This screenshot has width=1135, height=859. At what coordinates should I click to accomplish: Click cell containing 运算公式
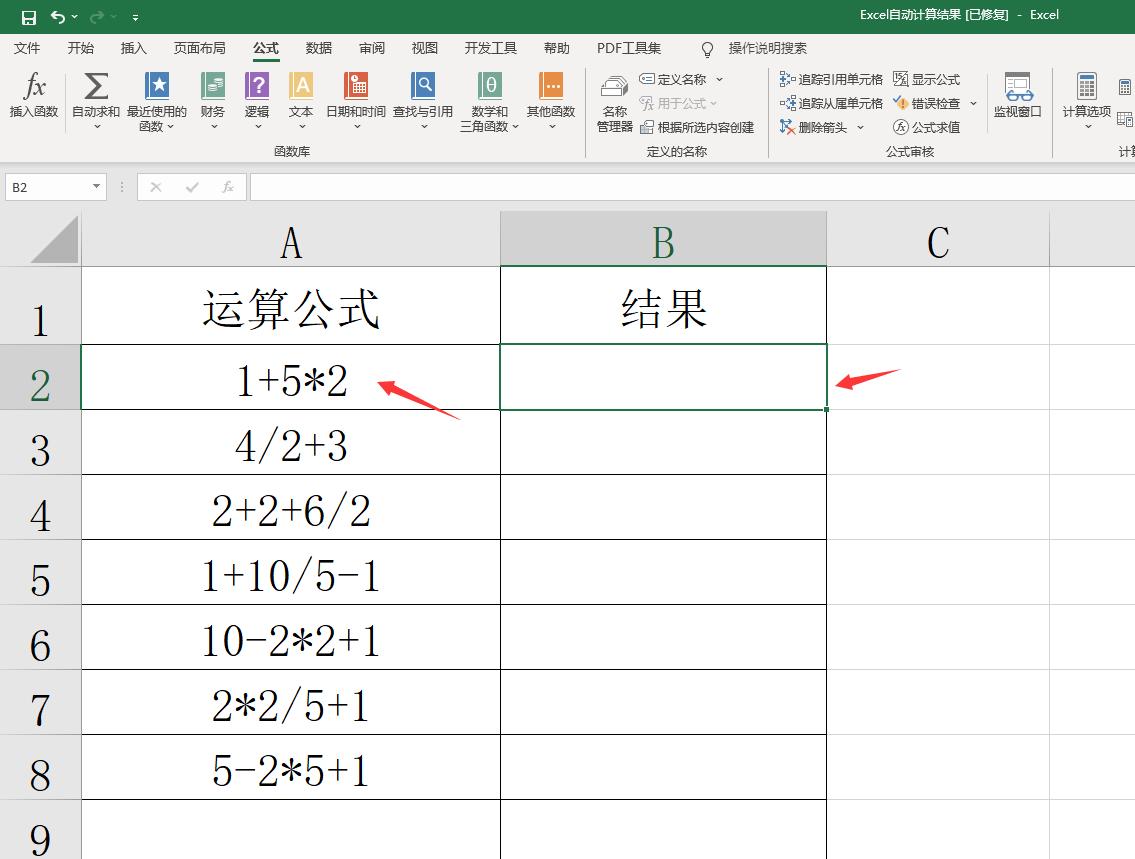pos(290,305)
